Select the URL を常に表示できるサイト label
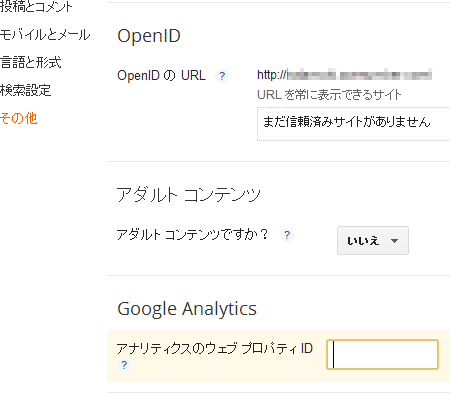This screenshot has width=450, height=393. click(329, 95)
